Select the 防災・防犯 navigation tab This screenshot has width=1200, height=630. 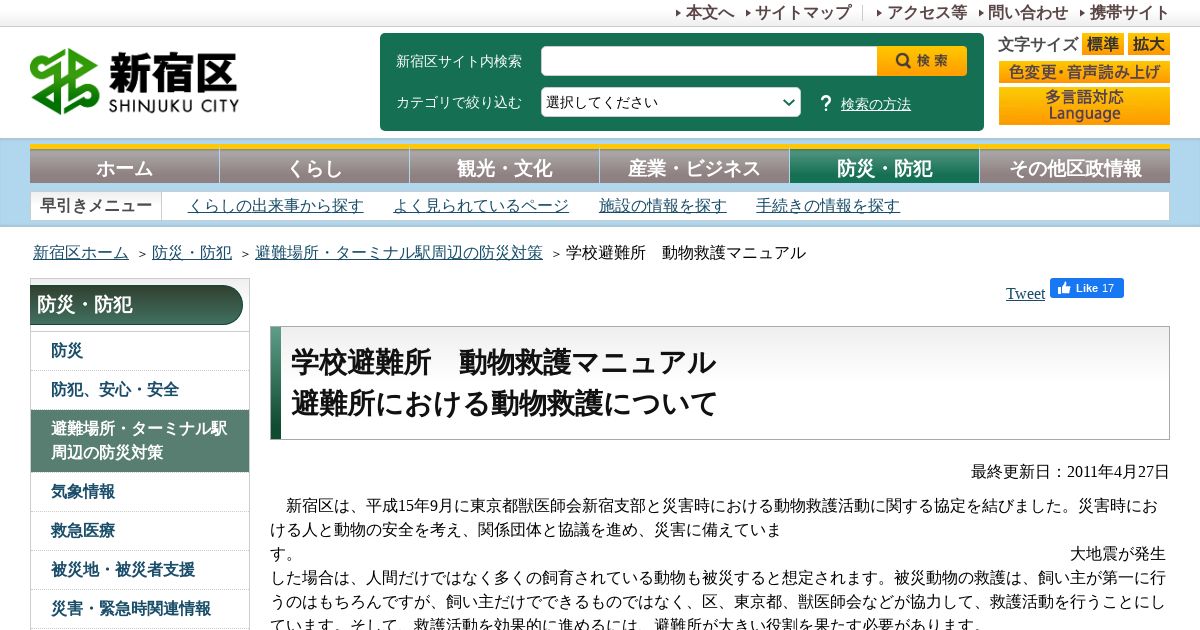(885, 167)
